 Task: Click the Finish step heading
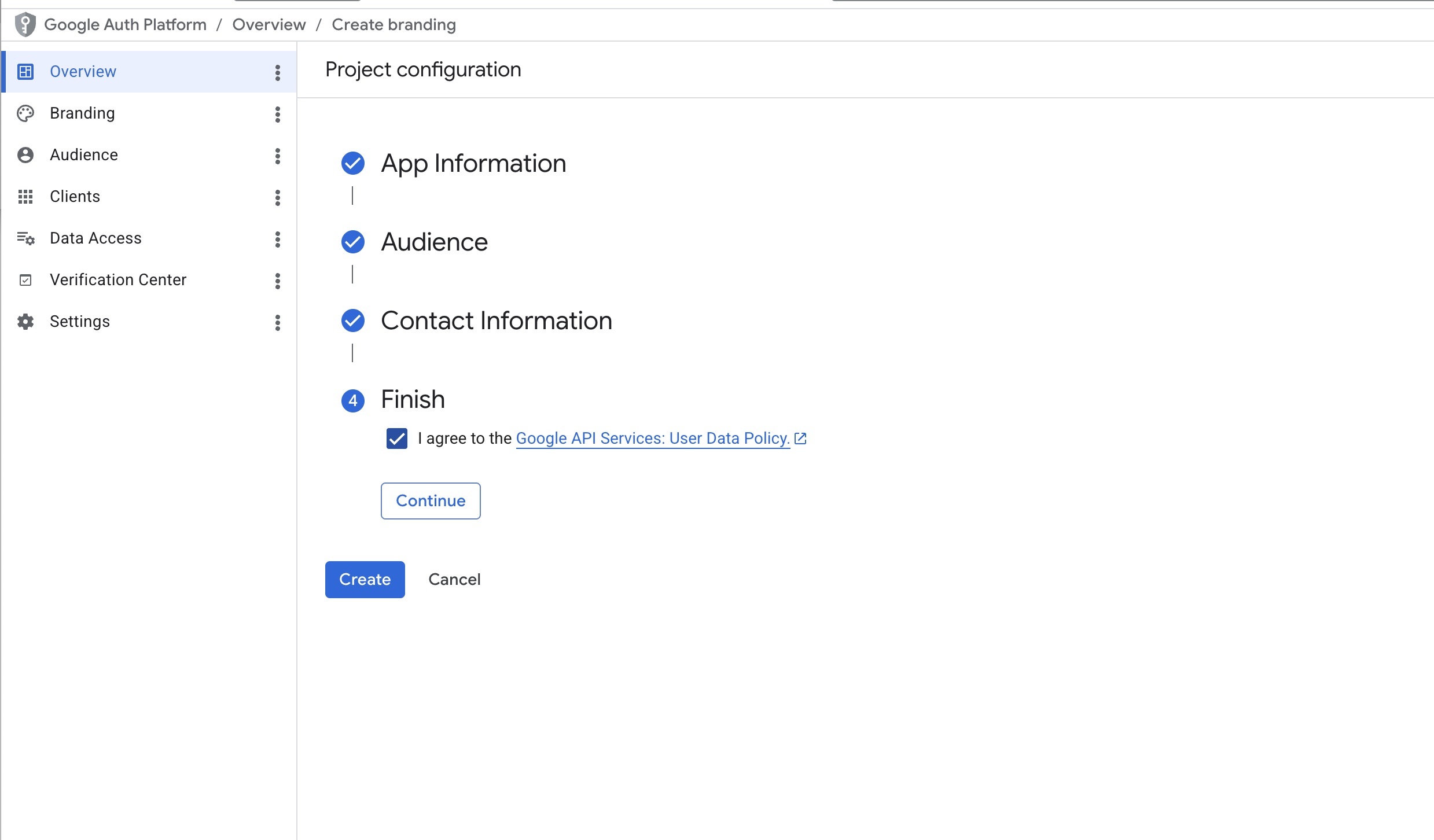[x=413, y=399]
